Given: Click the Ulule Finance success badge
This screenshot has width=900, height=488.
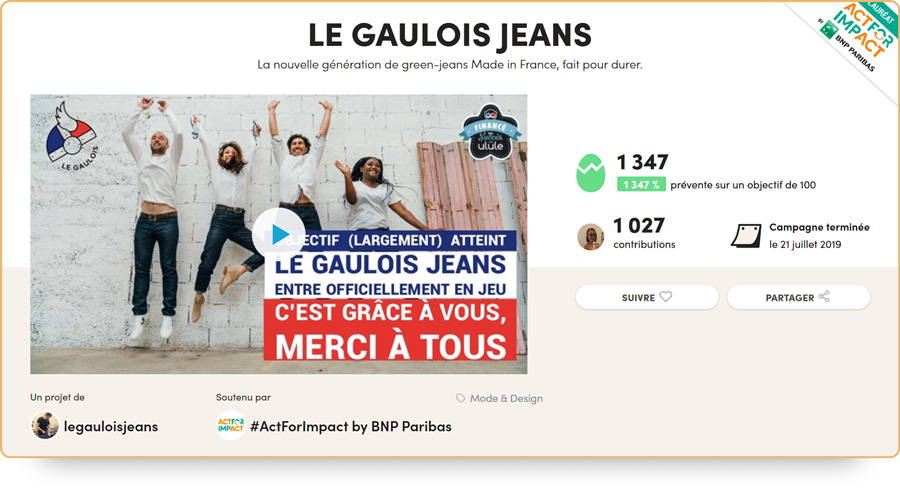Looking at the screenshot, I should 490,133.
